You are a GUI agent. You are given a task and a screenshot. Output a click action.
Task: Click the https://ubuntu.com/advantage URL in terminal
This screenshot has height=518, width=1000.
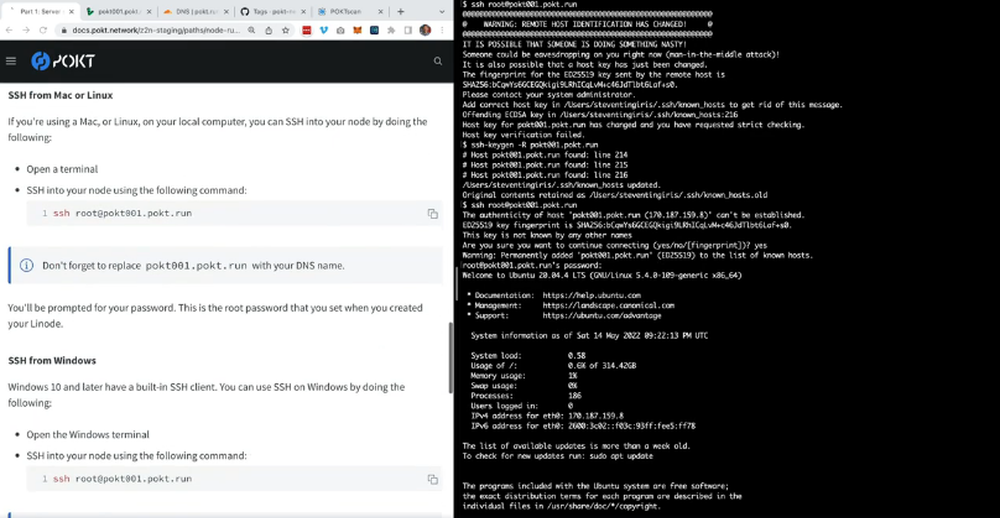point(602,315)
